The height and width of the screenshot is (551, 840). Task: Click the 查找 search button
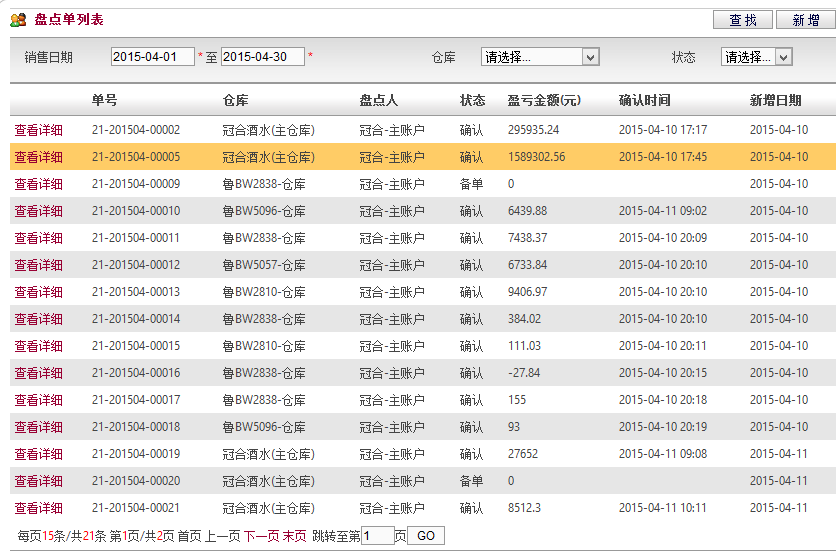point(742,20)
